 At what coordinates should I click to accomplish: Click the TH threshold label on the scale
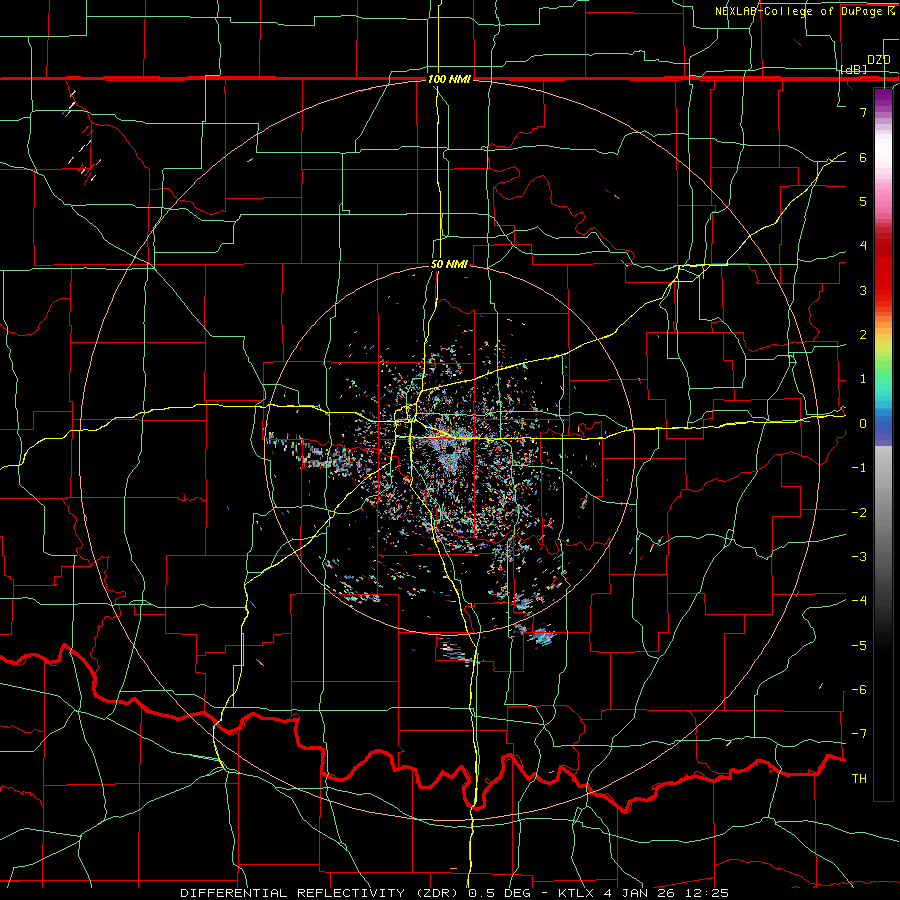click(x=859, y=779)
